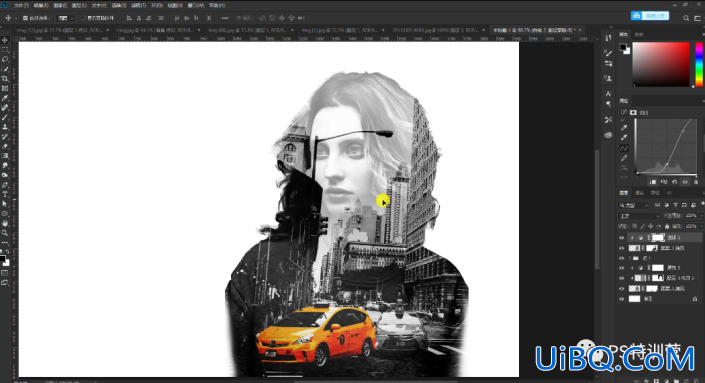Open the Creative Cloud Libraries panel icon

tap(608, 135)
